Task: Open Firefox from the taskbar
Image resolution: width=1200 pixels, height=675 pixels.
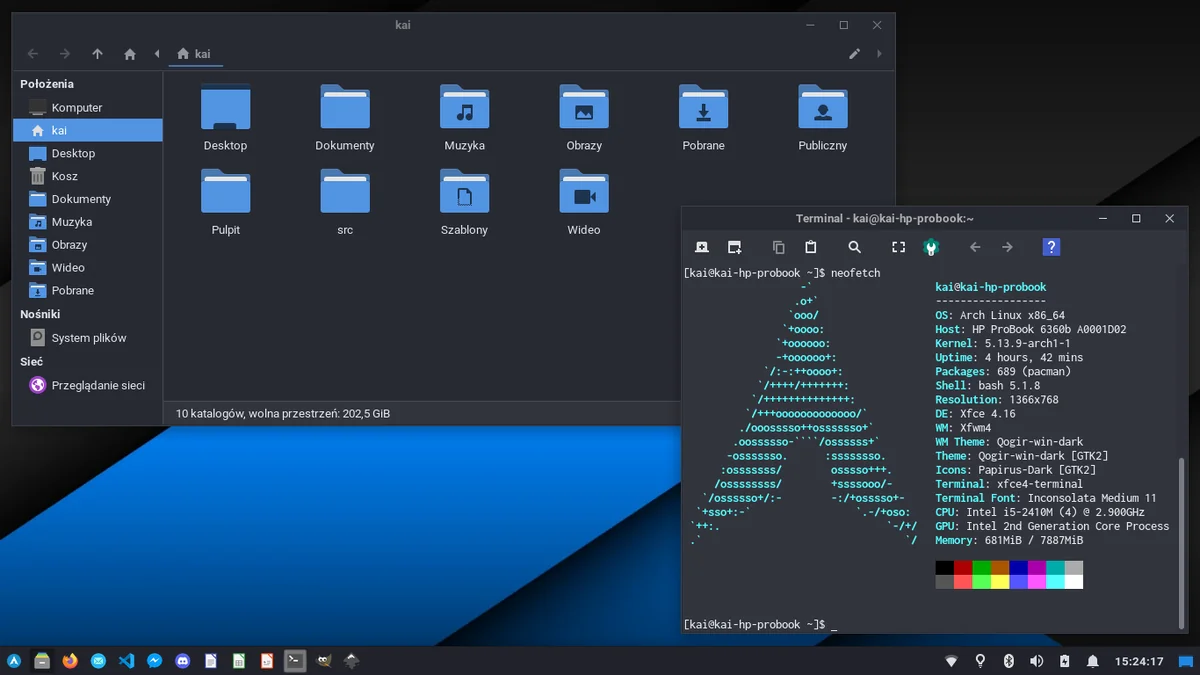Action: (x=69, y=661)
